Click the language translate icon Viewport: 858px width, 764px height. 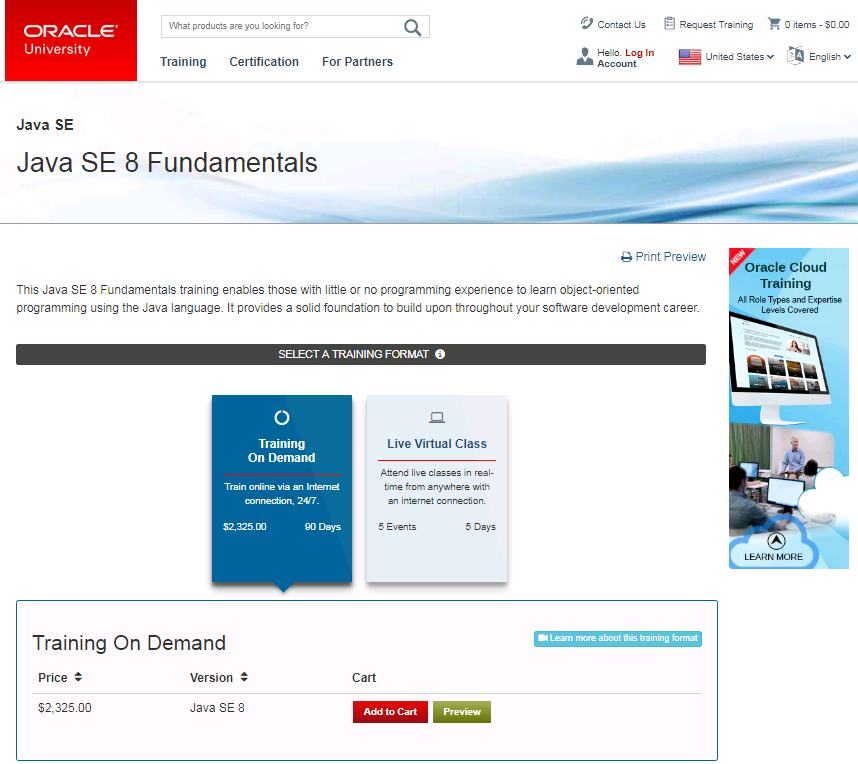(795, 56)
